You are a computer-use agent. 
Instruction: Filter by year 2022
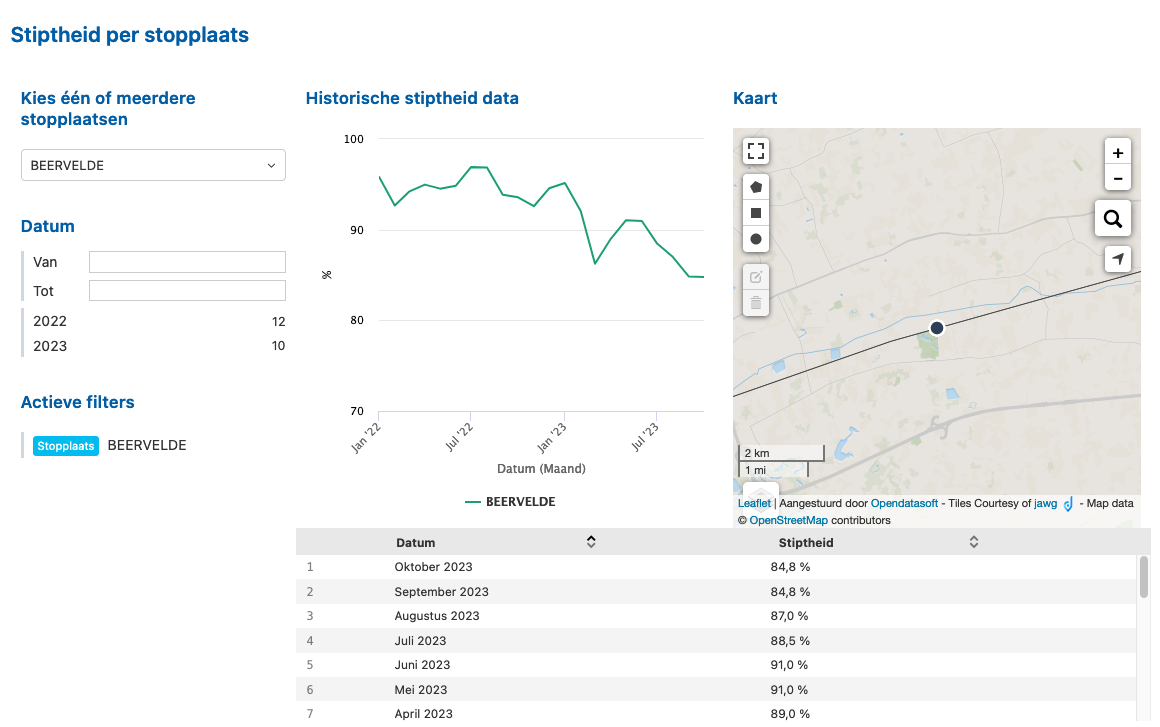(x=50, y=322)
